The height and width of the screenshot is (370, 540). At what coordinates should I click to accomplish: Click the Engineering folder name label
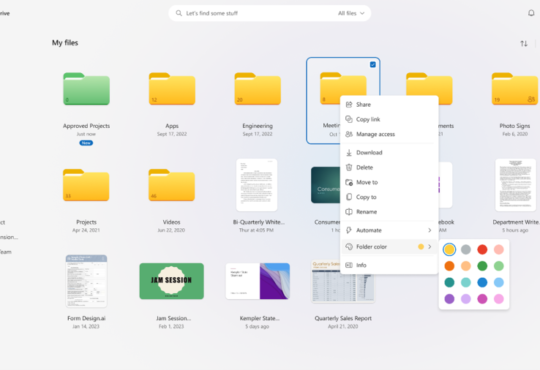[258, 126]
